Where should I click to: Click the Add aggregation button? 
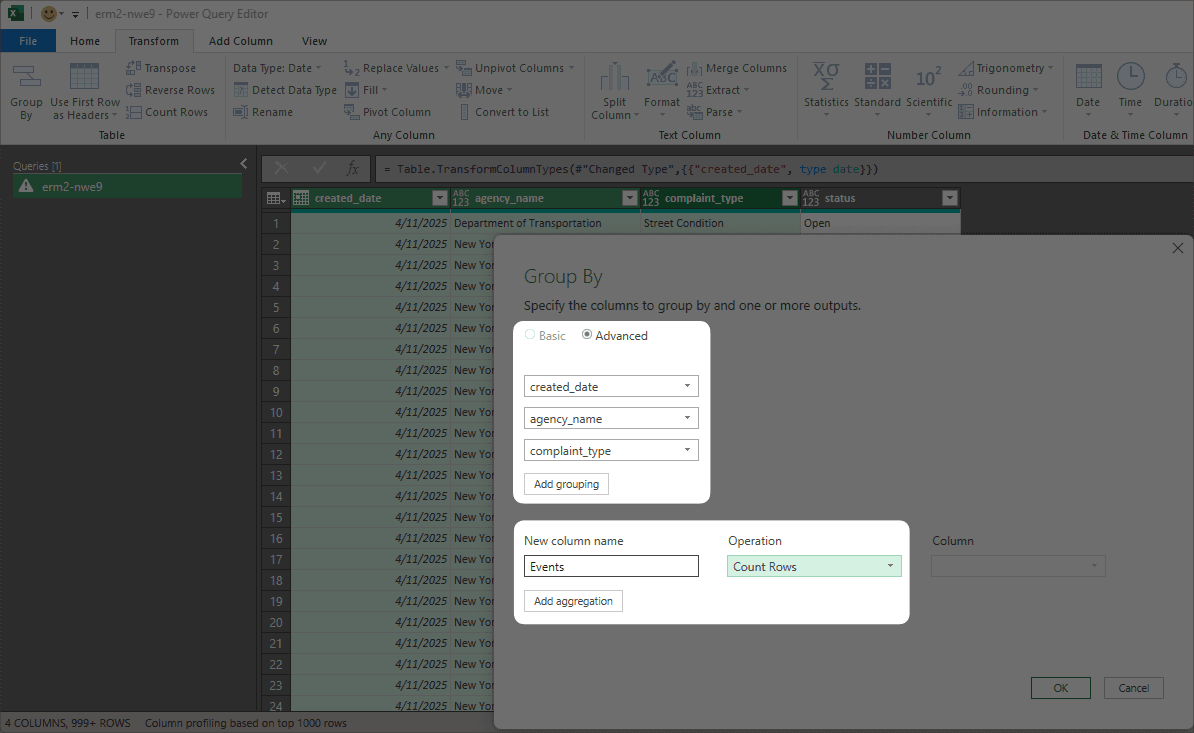[573, 601]
